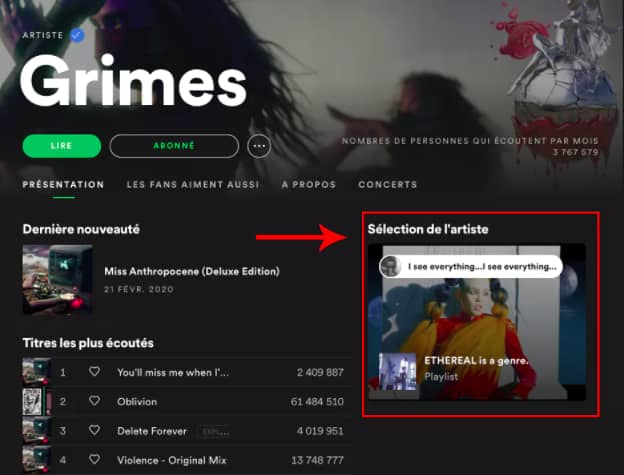Click the Miss Anthropocene (Deluxe Edition) title link

coord(192,271)
